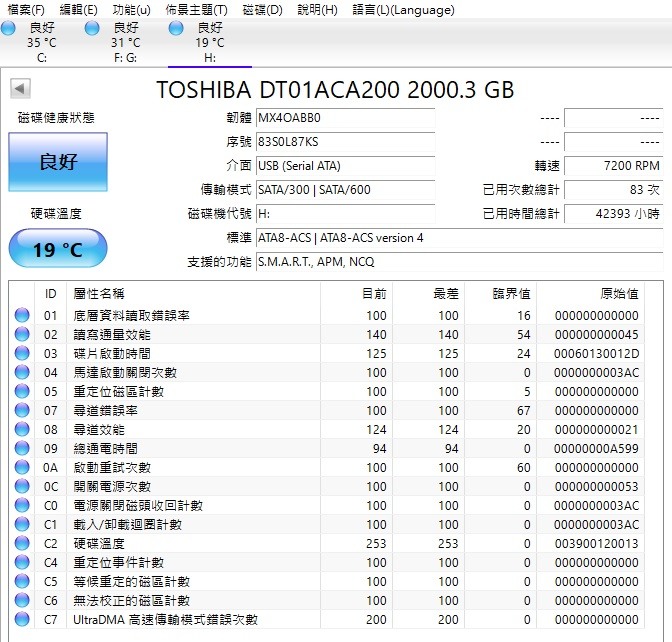Viewport: 672px width, 642px height.
Task: Open the 佈景主題(T) menu
Action: tap(196, 9)
